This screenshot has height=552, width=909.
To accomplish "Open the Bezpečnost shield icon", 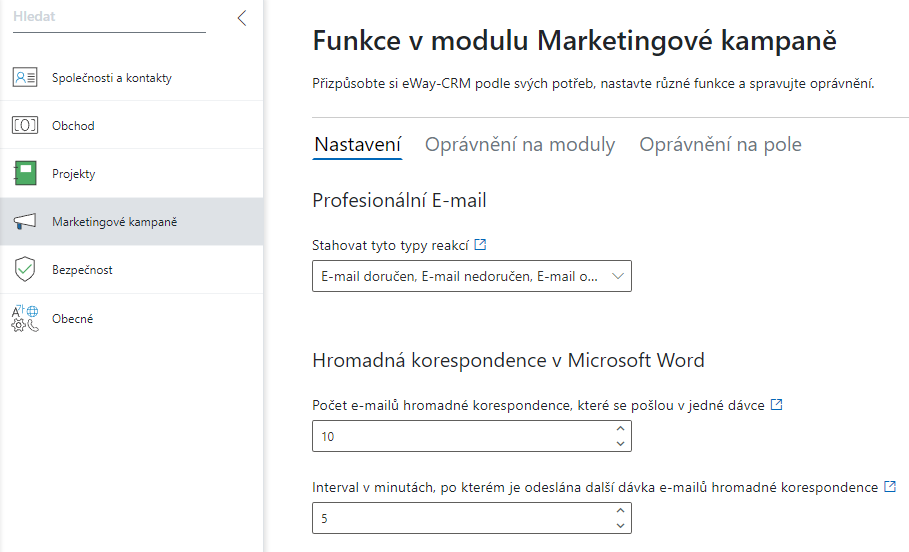I will 25,270.
